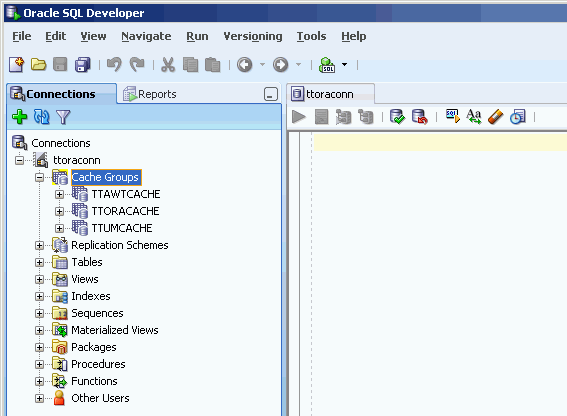Image resolution: width=567 pixels, height=416 pixels.
Task: Open the SQL Worksheet icon
Action: click(x=327, y=65)
